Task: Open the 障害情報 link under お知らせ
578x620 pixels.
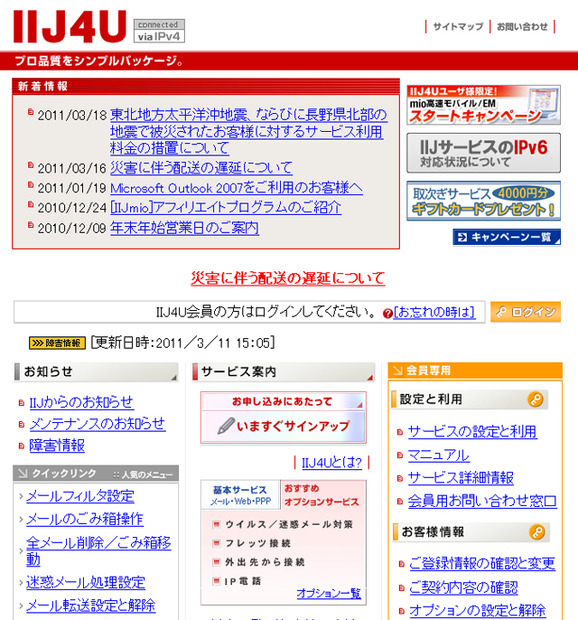Action: pyautogui.click(x=57, y=445)
